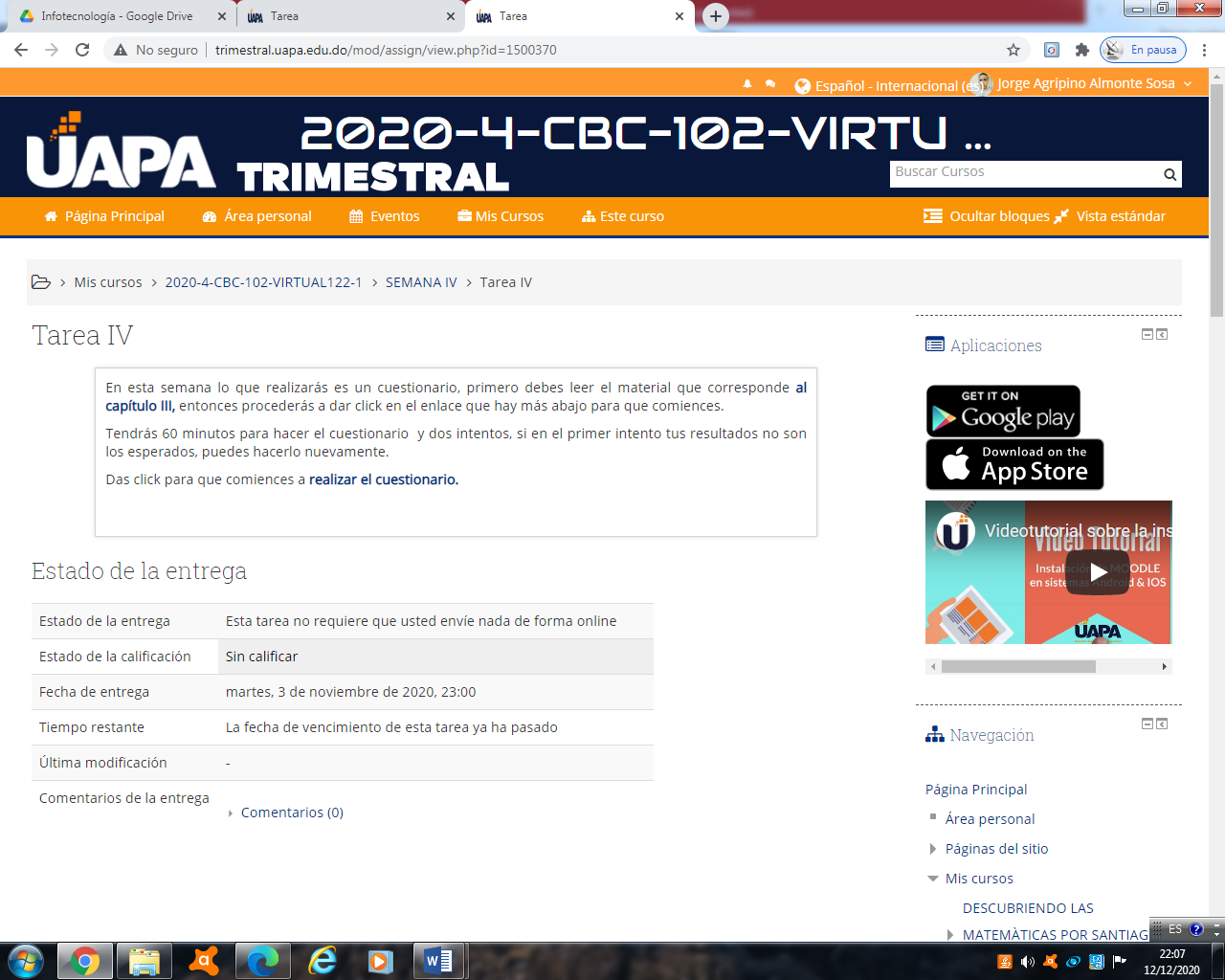Open Word from the taskbar
Image resolution: width=1225 pixels, height=980 pixels.
point(439,961)
